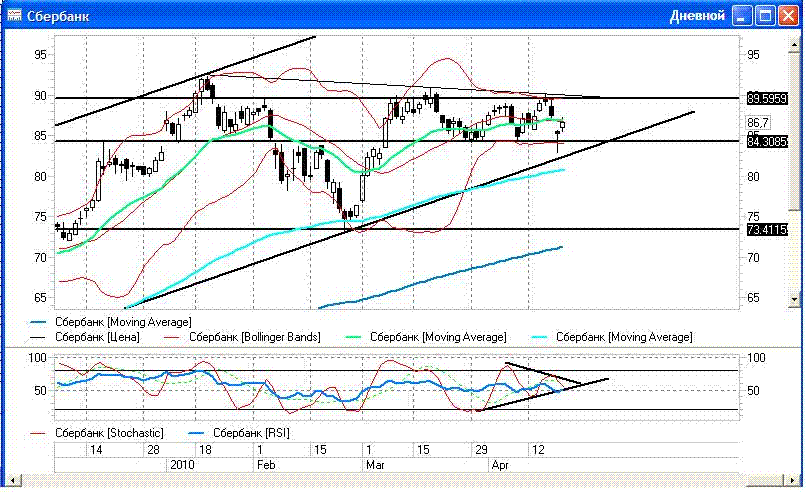
Task: Click the horizontal scrollbar left arrow
Action: point(13,481)
